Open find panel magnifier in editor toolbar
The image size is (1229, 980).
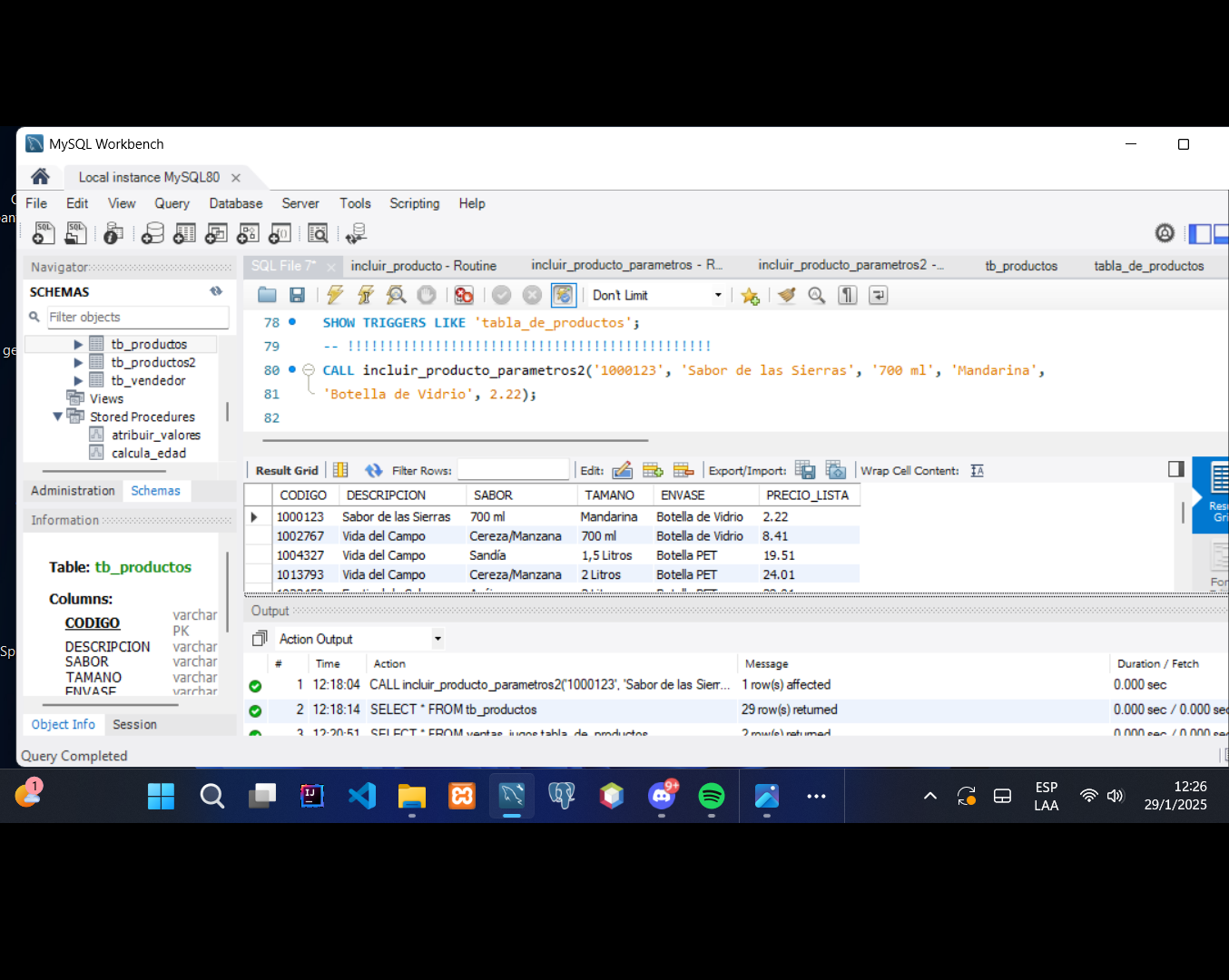tap(817, 295)
